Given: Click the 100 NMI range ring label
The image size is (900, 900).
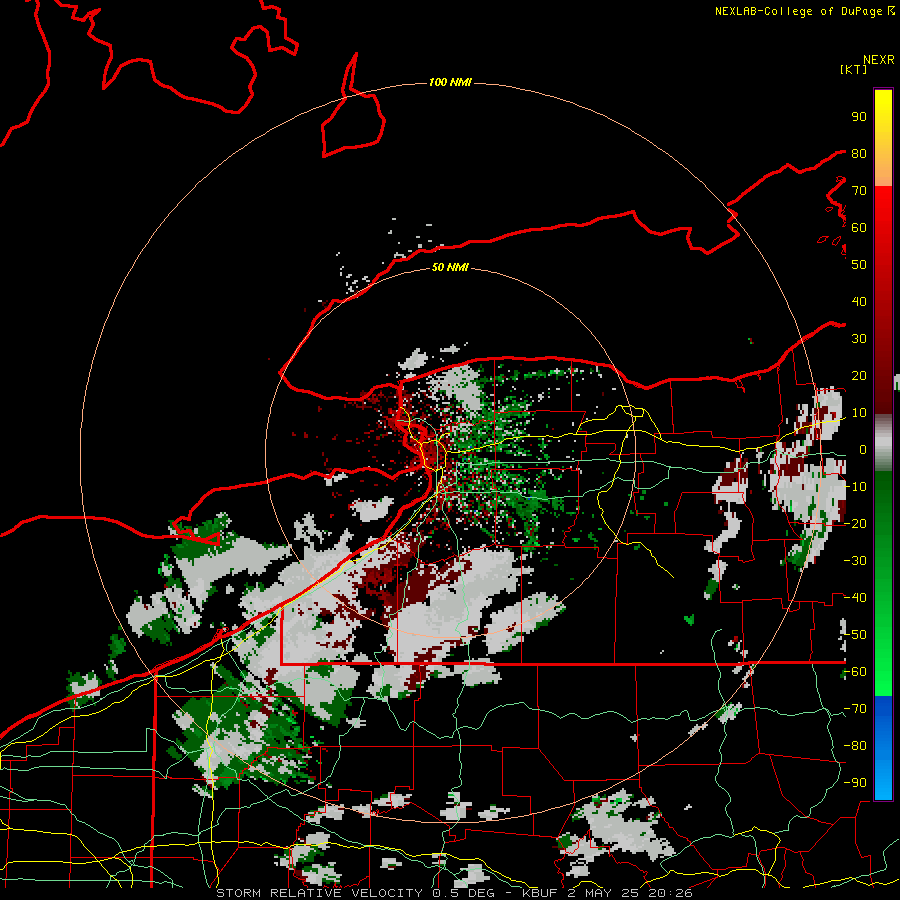Looking at the screenshot, I should (450, 82).
